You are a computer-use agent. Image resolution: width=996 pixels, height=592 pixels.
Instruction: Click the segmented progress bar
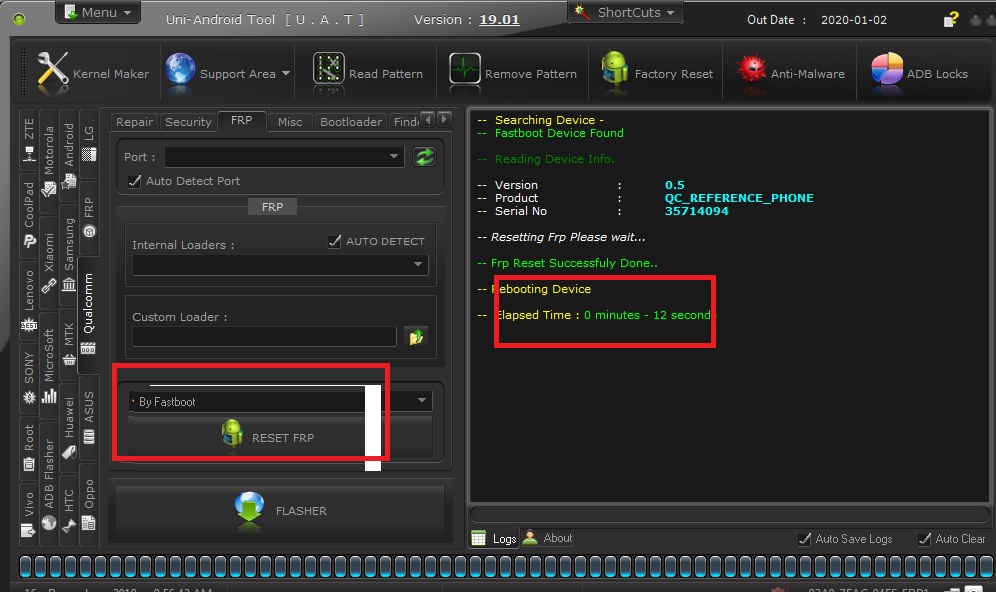coord(506,566)
